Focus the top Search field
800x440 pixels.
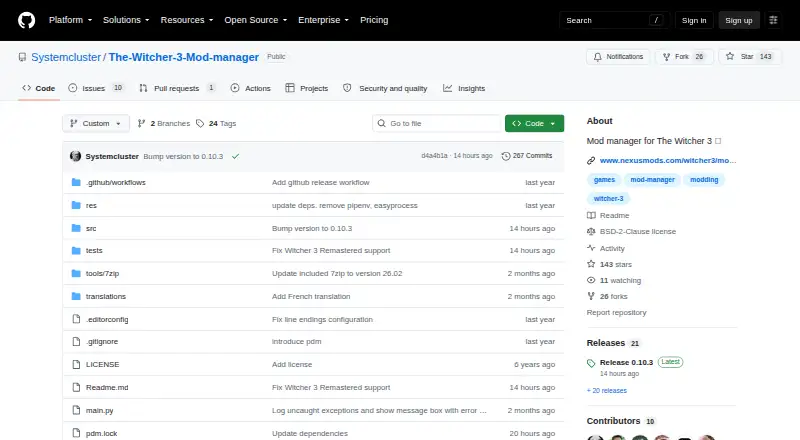(x=614, y=20)
